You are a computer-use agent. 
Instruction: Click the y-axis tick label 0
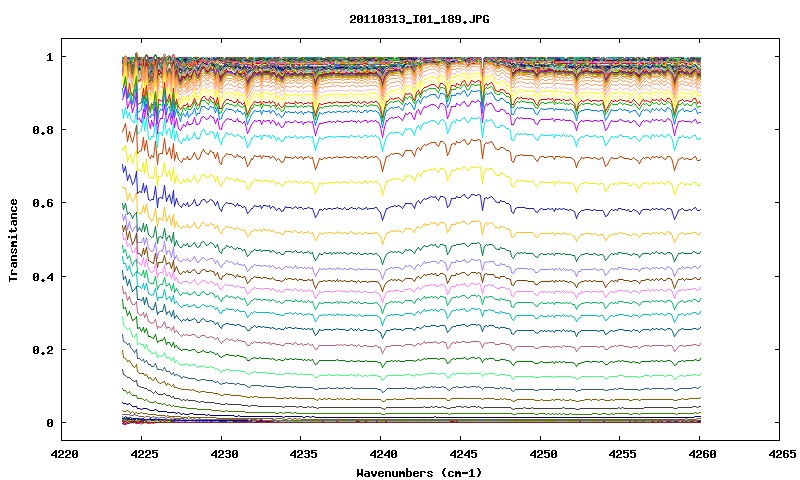(x=49, y=423)
